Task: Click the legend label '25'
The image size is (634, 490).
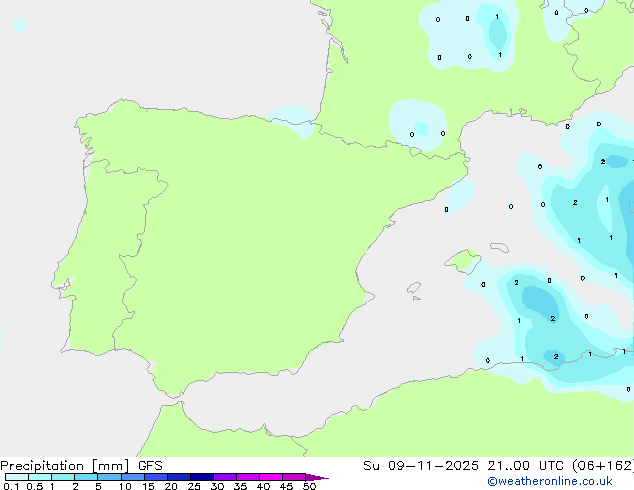Action: coord(194,486)
